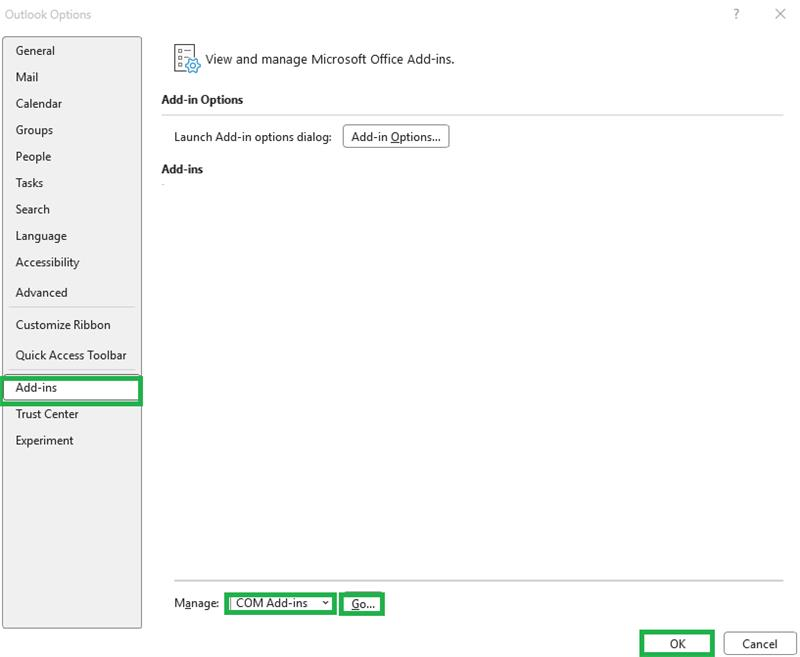
Task: Click the add-ins settings gear icon
Action: coord(187,59)
